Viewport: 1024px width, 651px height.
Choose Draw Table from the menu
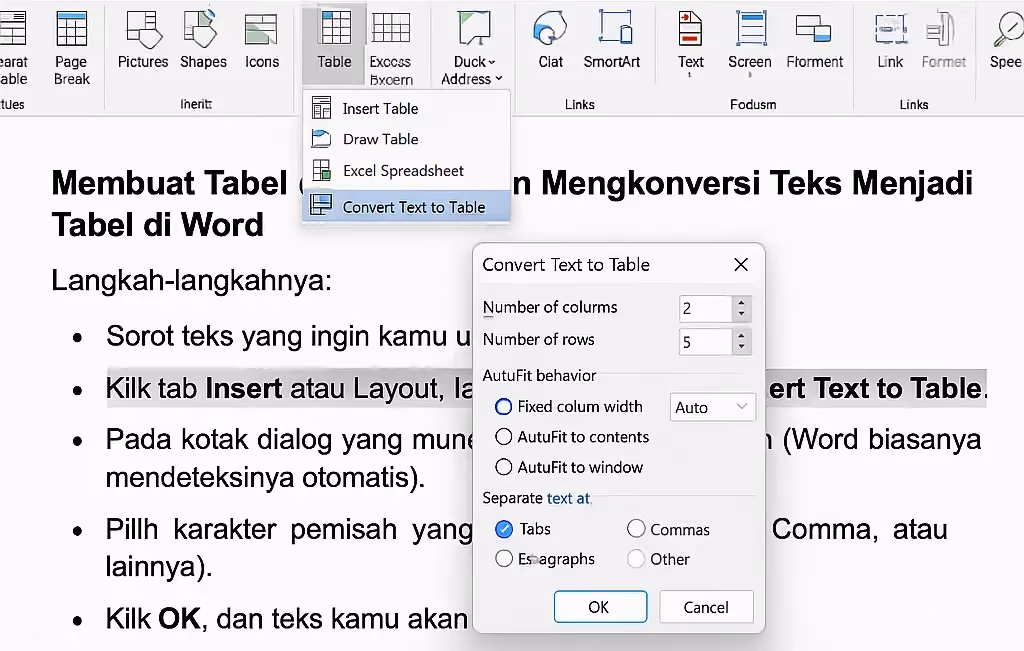(405, 139)
